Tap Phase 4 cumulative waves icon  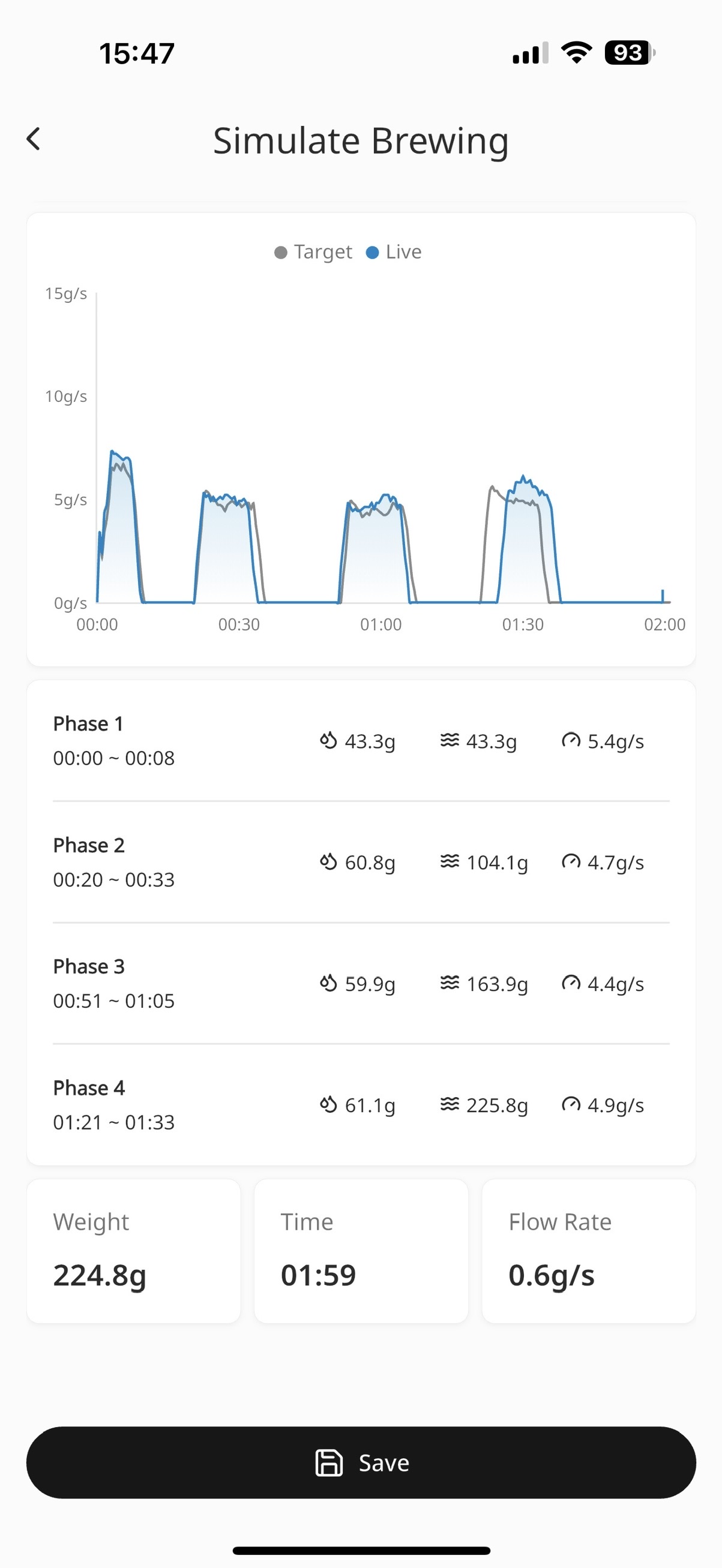point(450,1104)
